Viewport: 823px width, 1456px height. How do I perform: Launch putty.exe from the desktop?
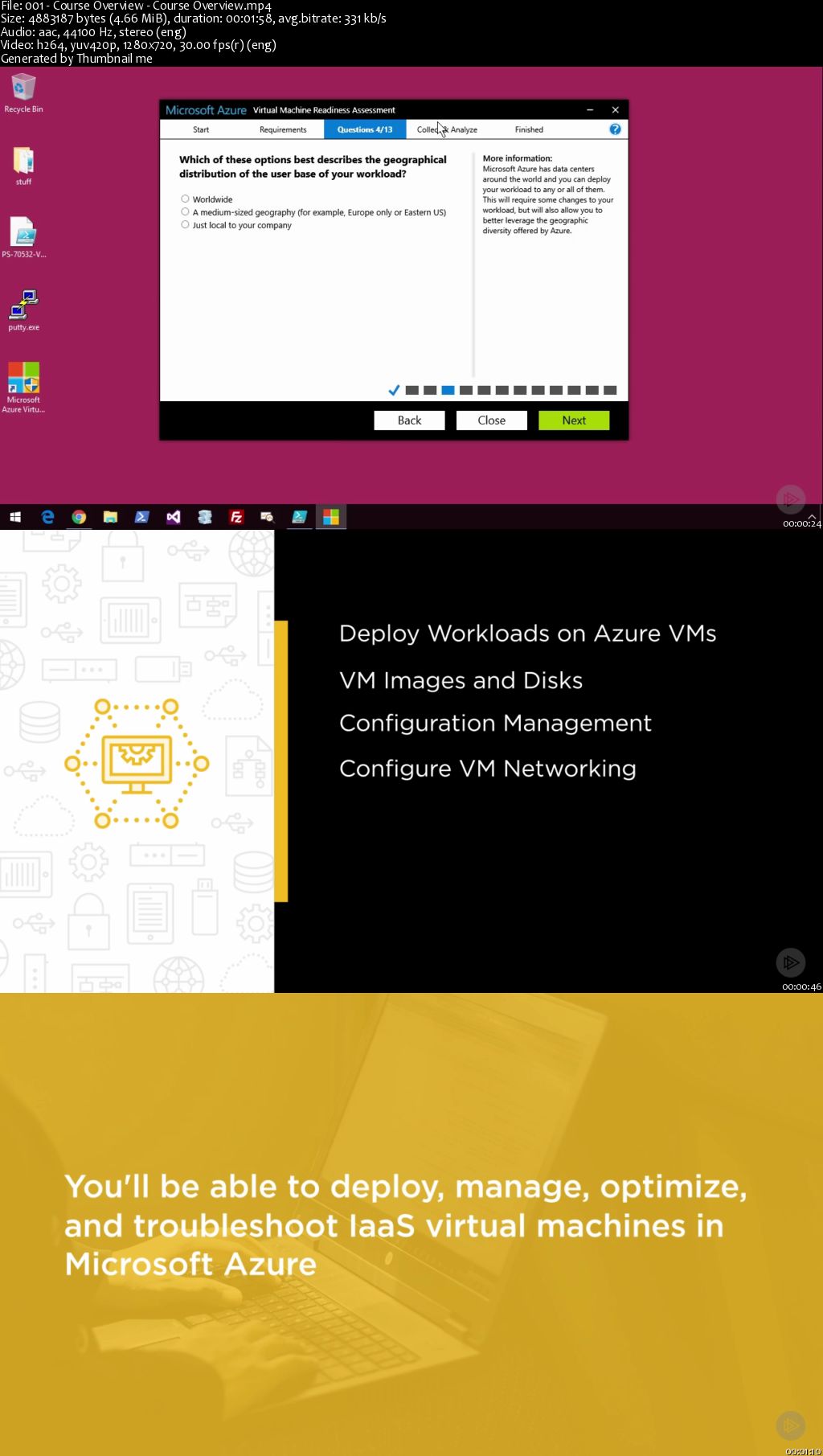click(x=23, y=311)
